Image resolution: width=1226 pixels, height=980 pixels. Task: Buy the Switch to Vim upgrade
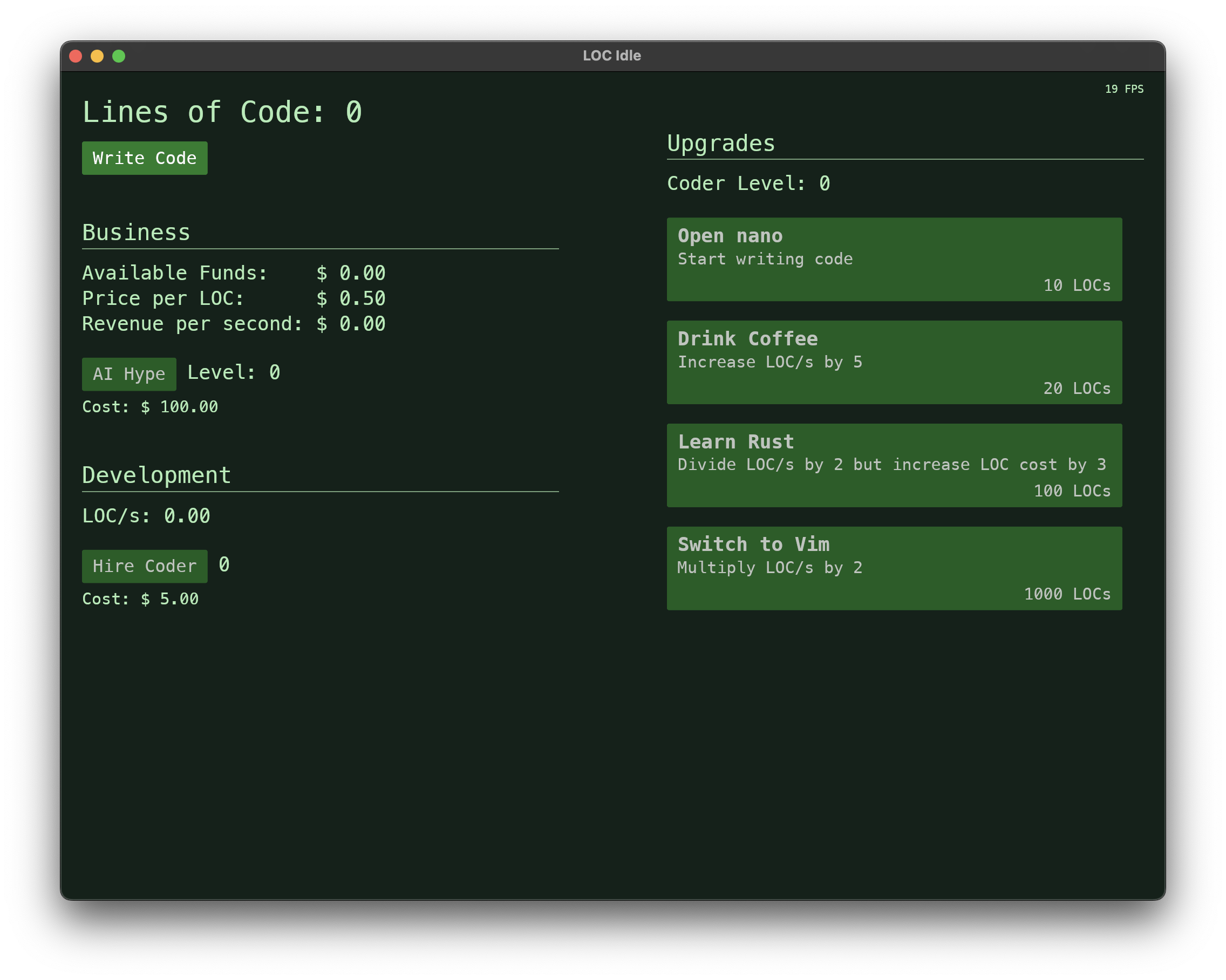coord(894,568)
